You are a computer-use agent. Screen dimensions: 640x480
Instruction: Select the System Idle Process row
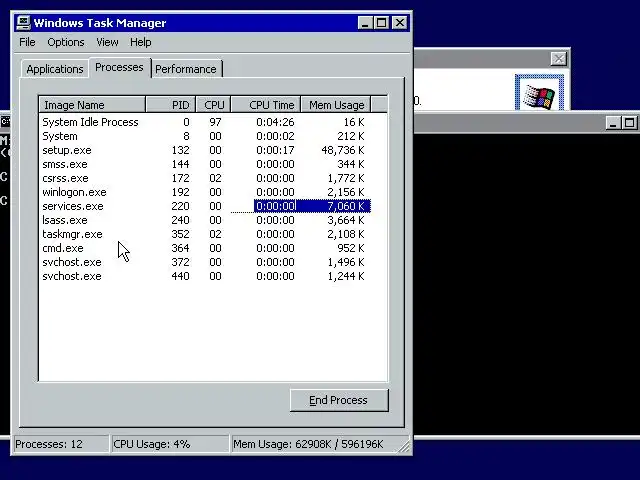coord(204,122)
